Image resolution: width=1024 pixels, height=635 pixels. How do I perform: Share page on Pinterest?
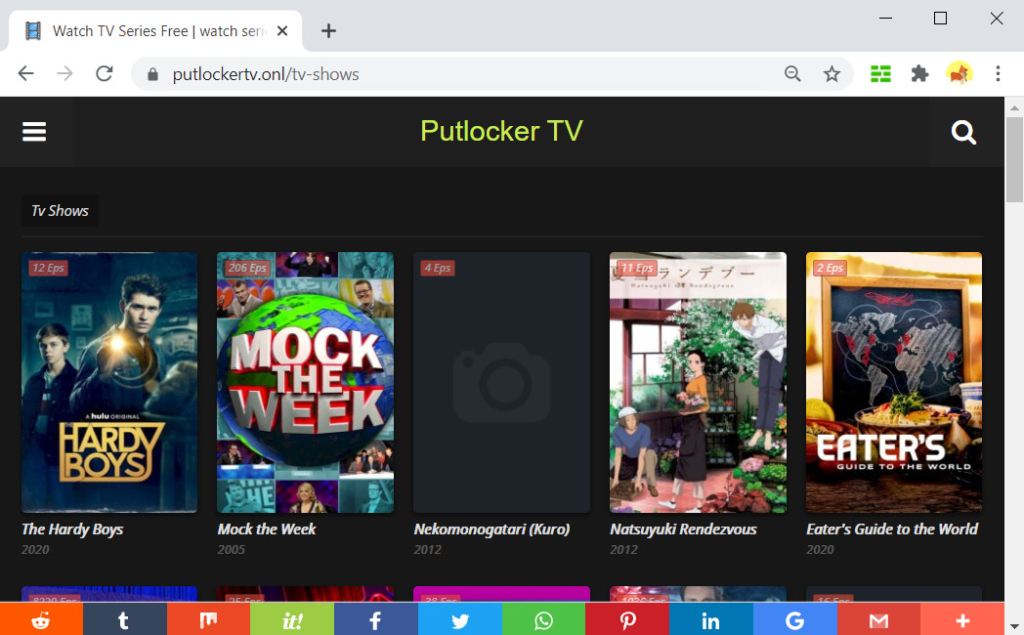(627, 619)
